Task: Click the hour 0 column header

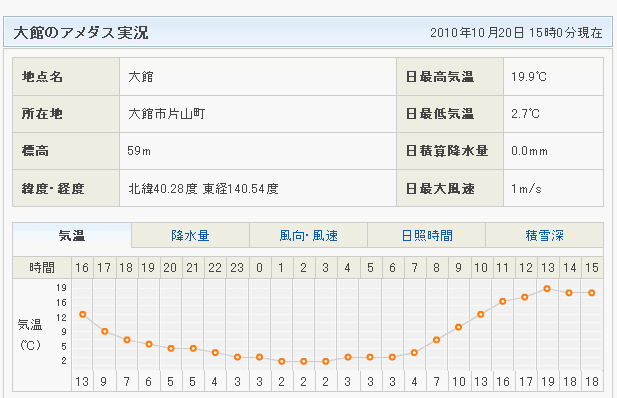Action: coord(259,268)
